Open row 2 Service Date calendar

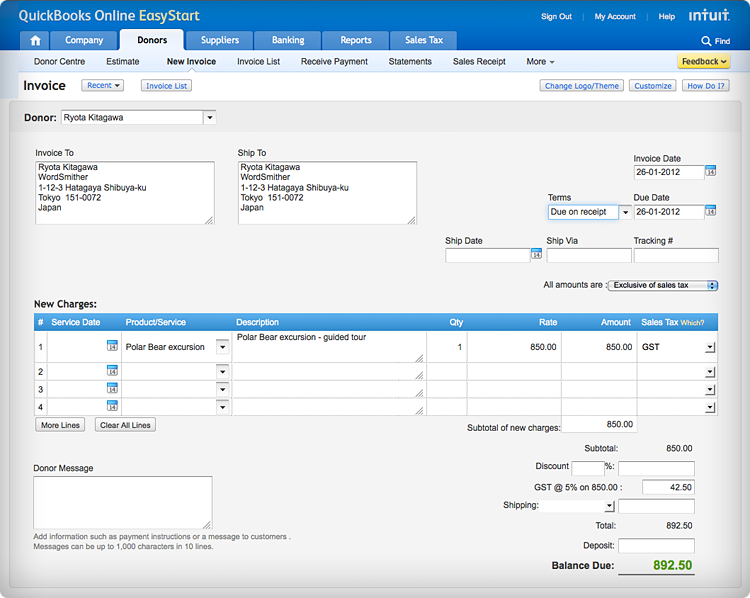click(112, 370)
